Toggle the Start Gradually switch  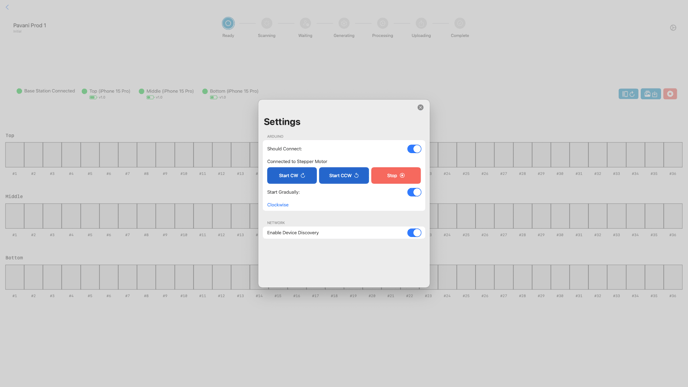(x=414, y=192)
